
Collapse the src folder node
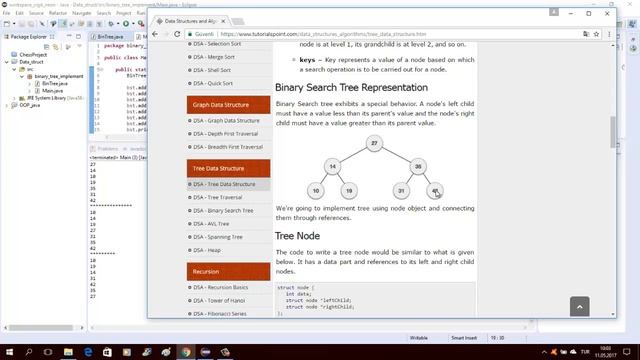pos(14,69)
